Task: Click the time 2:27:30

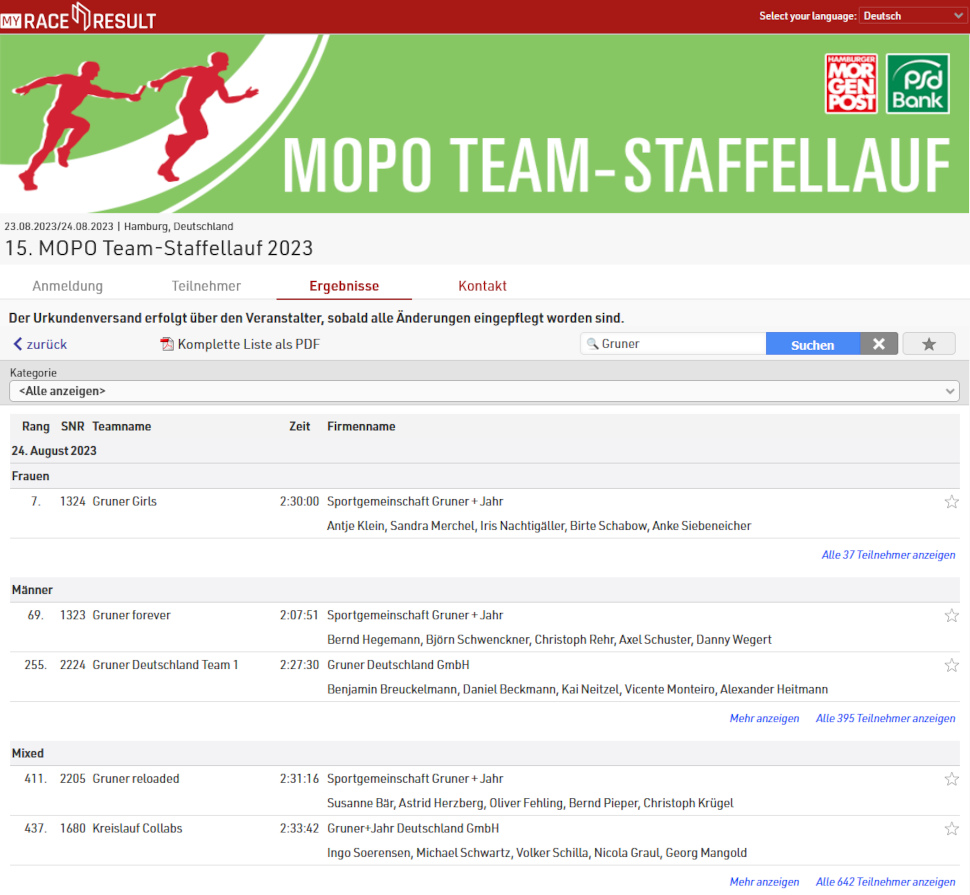Action: coord(299,664)
